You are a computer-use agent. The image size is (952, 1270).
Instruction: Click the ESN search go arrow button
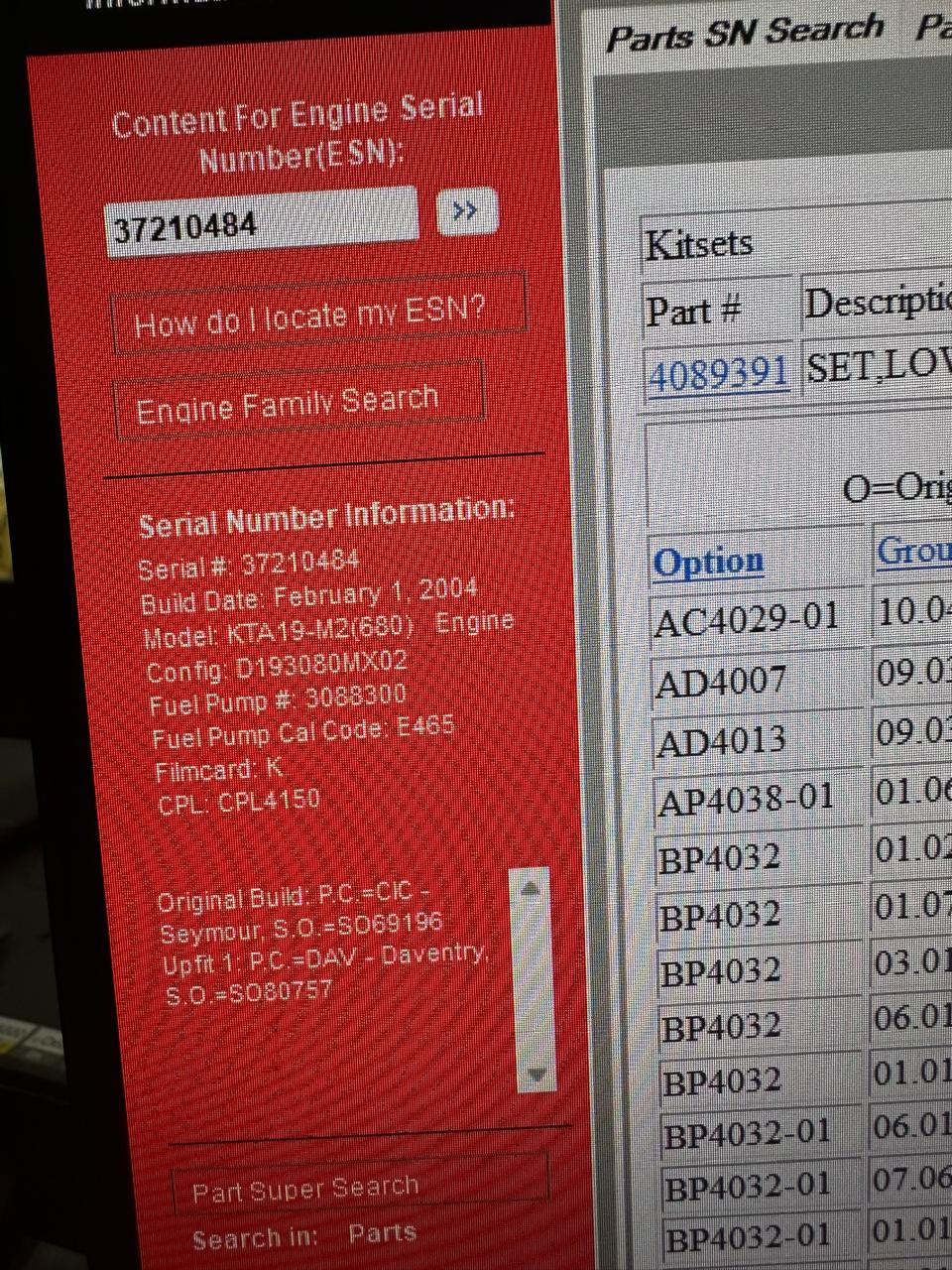[465, 211]
